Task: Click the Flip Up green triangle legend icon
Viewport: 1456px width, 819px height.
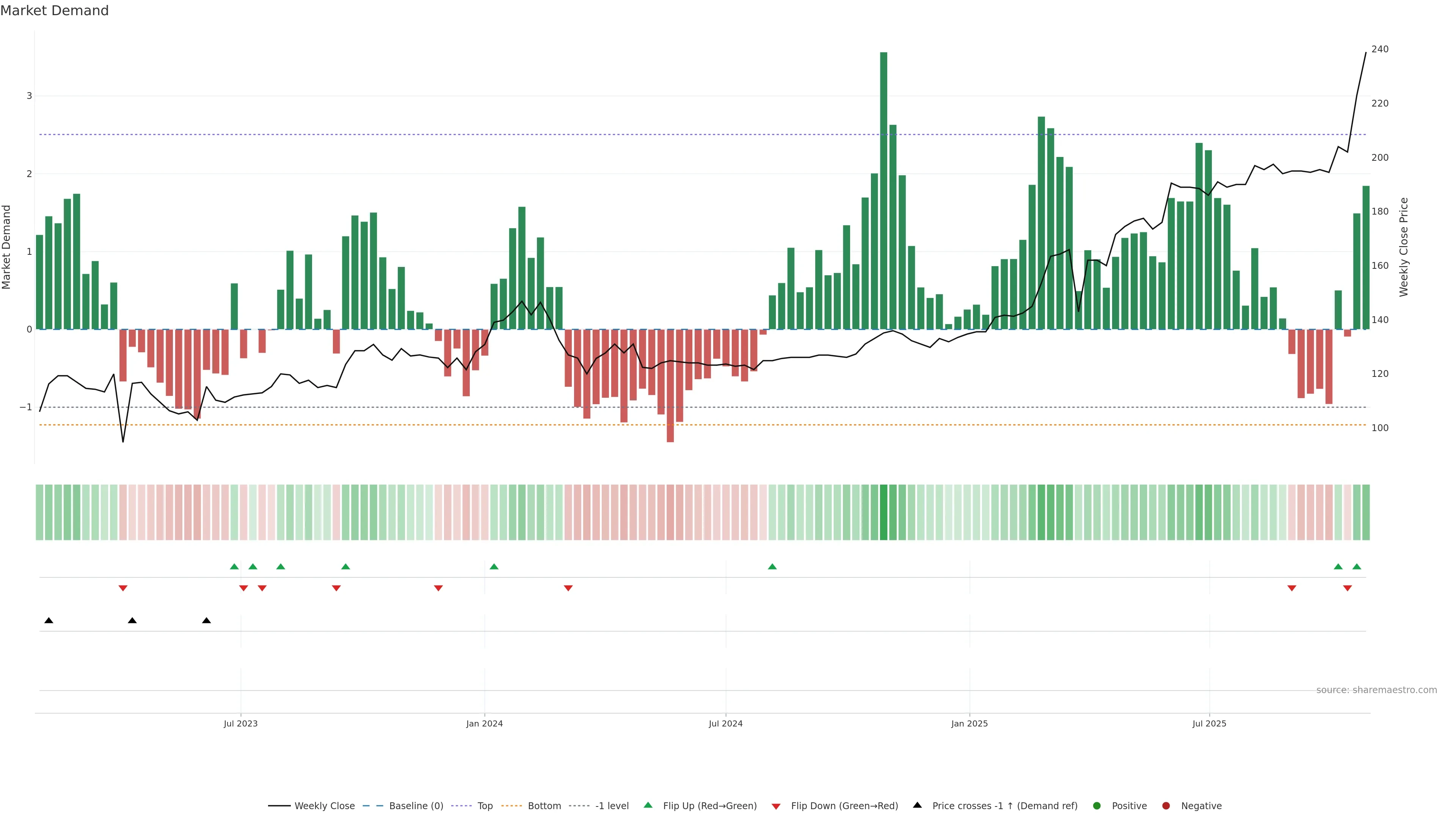Action: pyautogui.click(x=648, y=805)
